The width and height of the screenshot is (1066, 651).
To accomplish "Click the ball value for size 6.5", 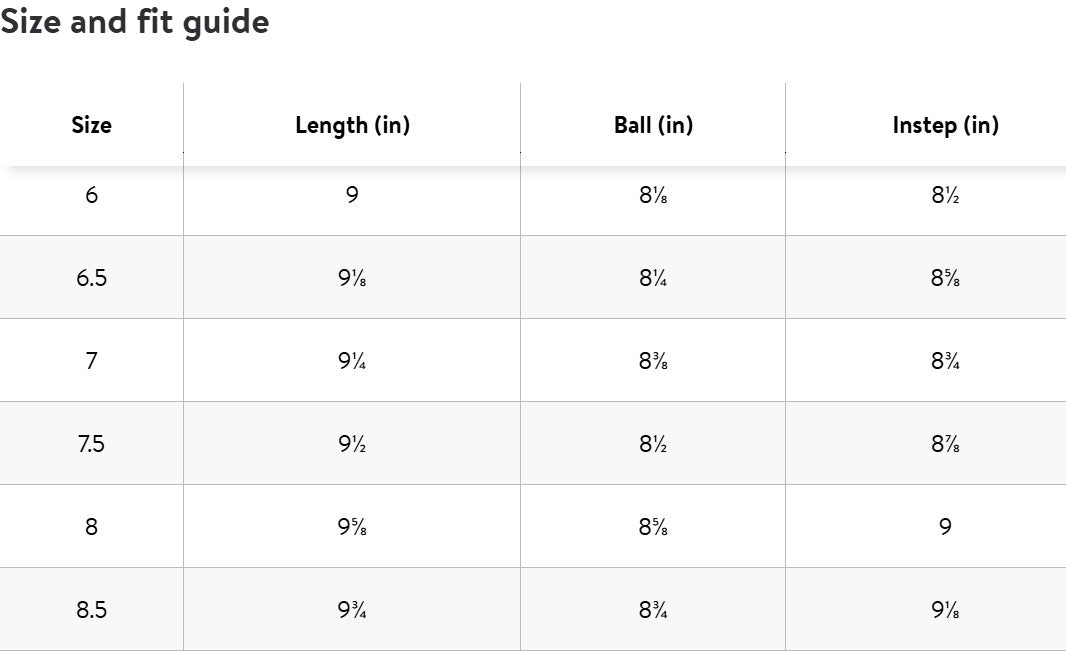I will tap(653, 278).
